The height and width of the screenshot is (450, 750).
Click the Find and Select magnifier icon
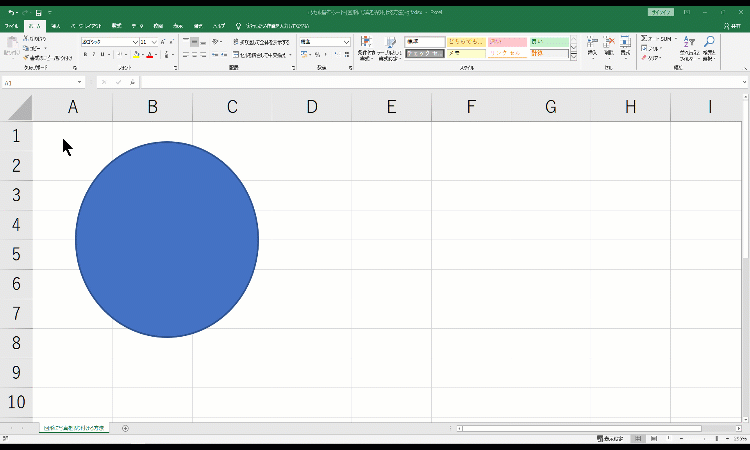click(x=709, y=45)
